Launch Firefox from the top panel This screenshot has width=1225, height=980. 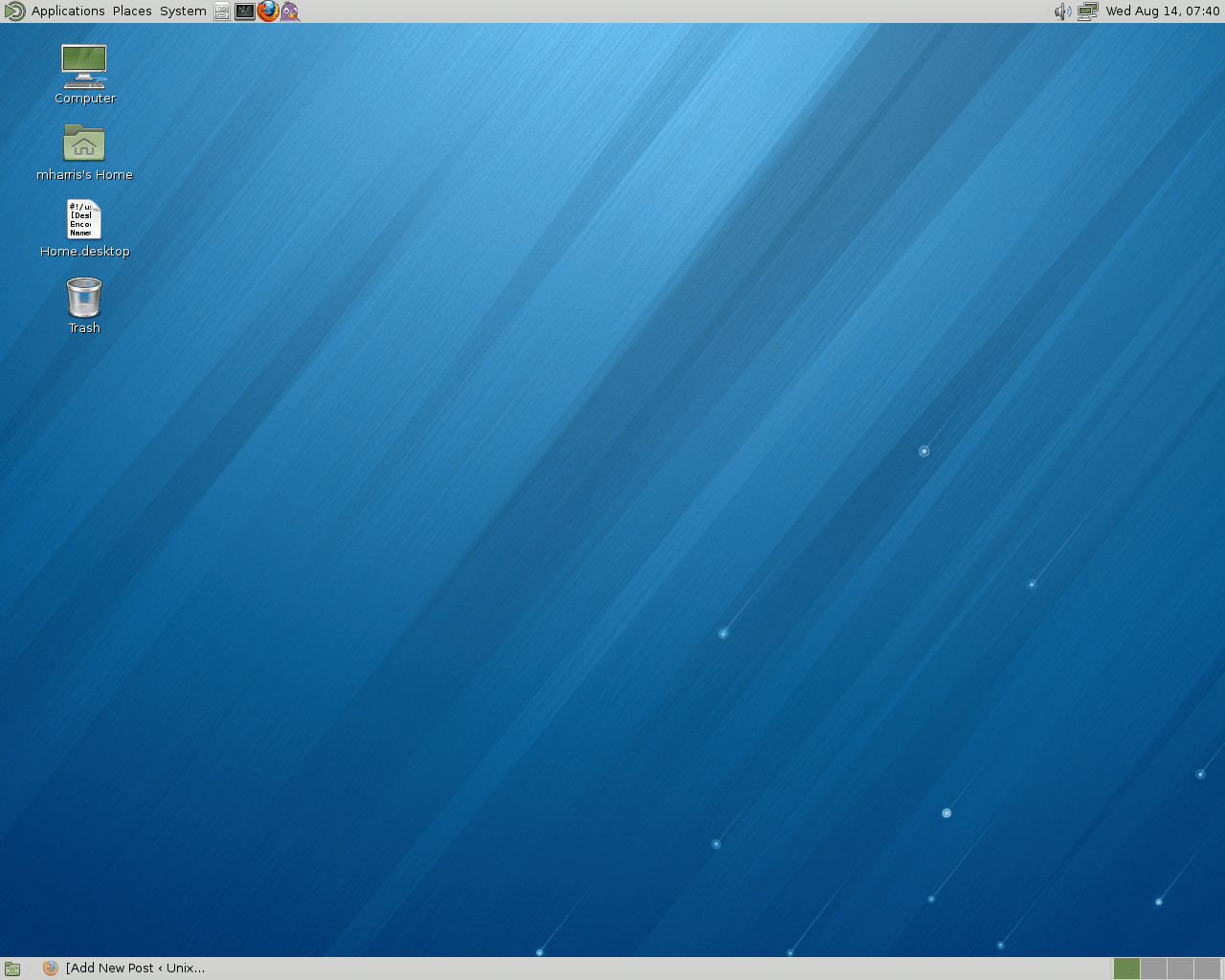[x=268, y=11]
